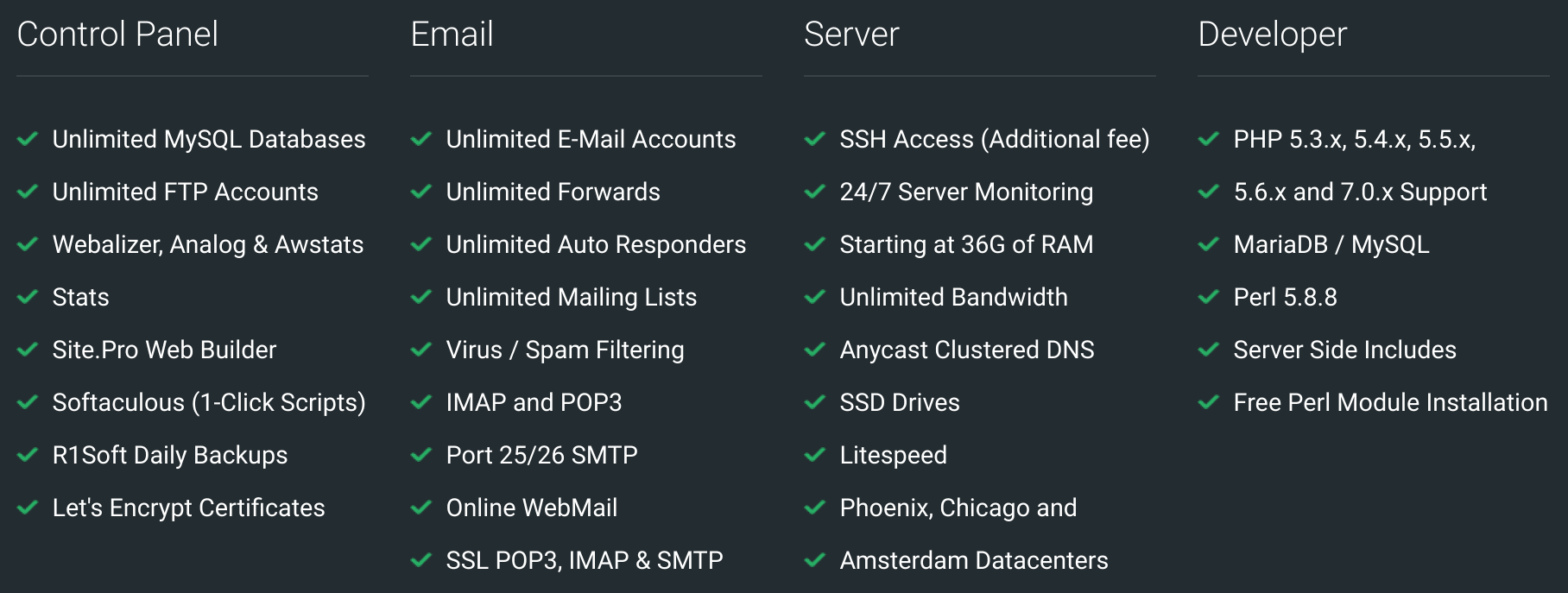Click the Let's Encrypt Certificates text

coord(189,508)
